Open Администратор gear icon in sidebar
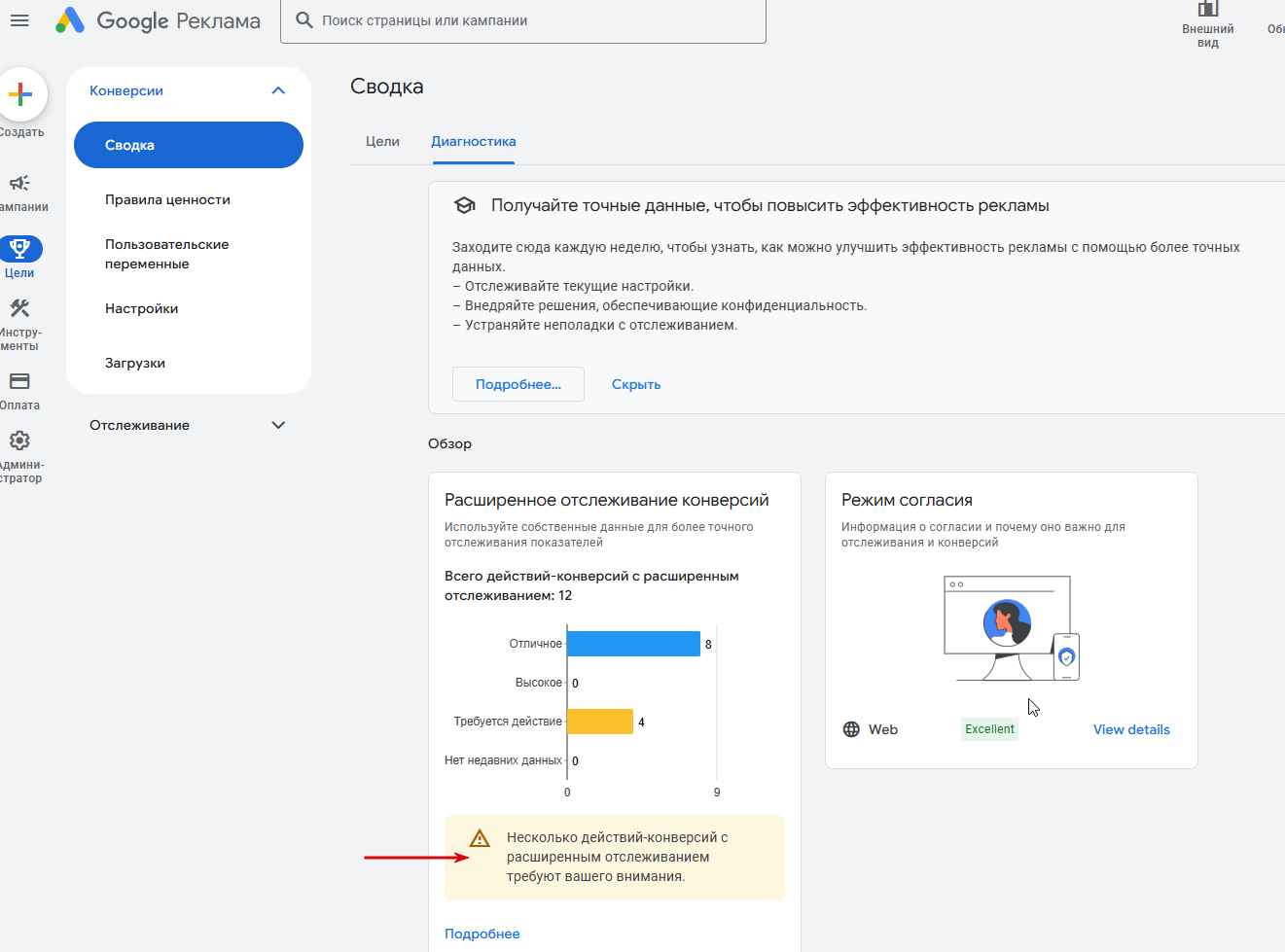The image size is (1285, 952). click(x=19, y=441)
